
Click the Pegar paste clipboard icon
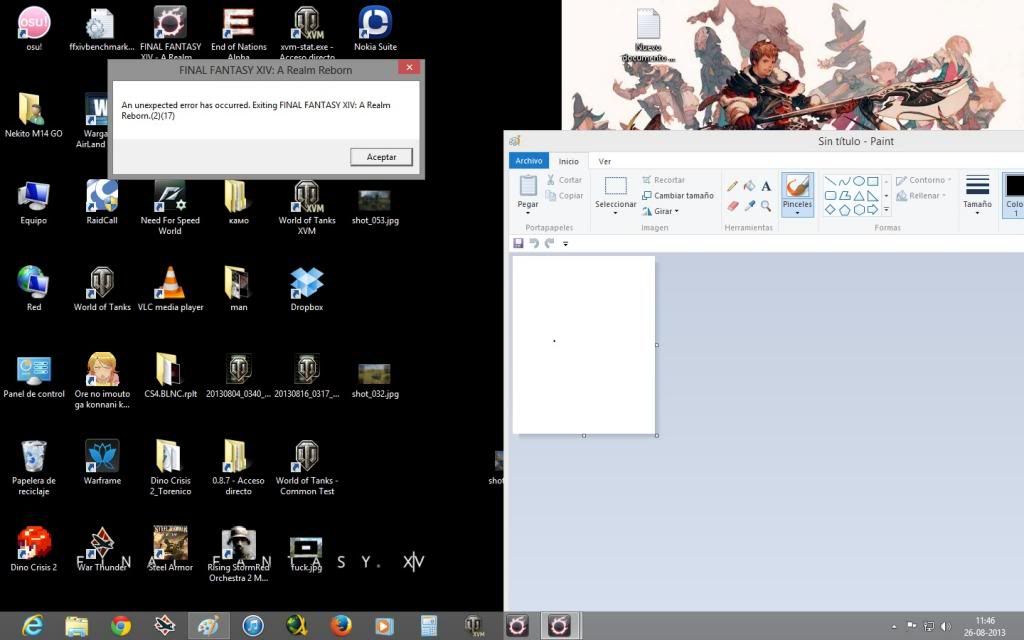coord(528,185)
